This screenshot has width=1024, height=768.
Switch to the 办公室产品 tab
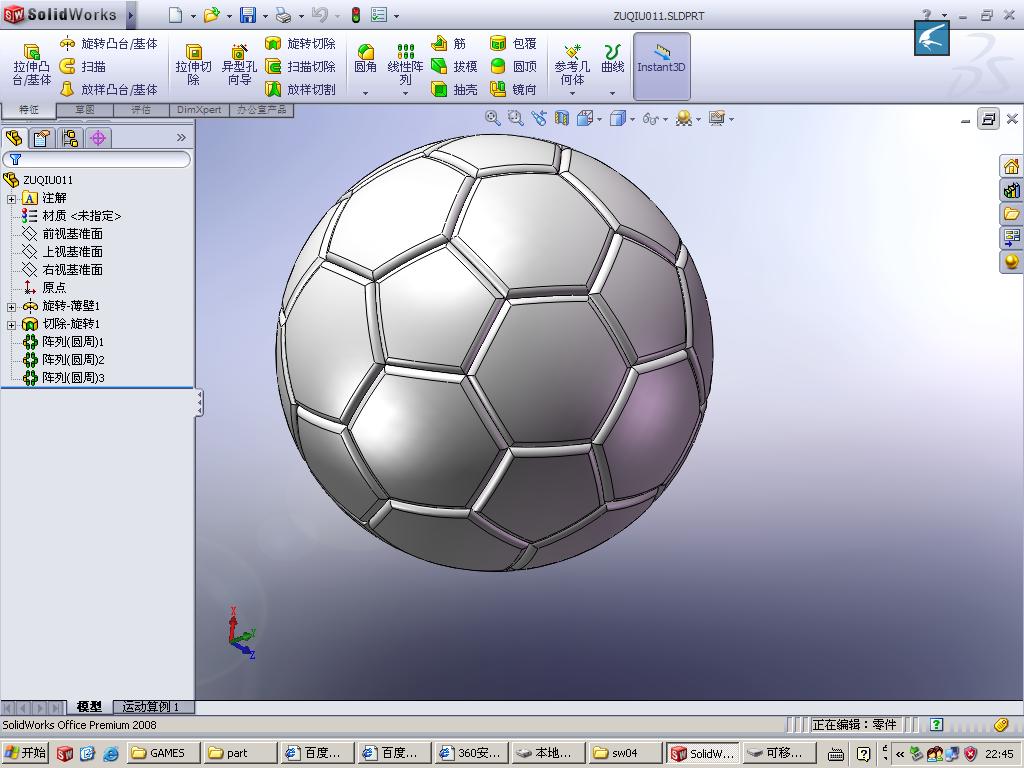(x=261, y=110)
